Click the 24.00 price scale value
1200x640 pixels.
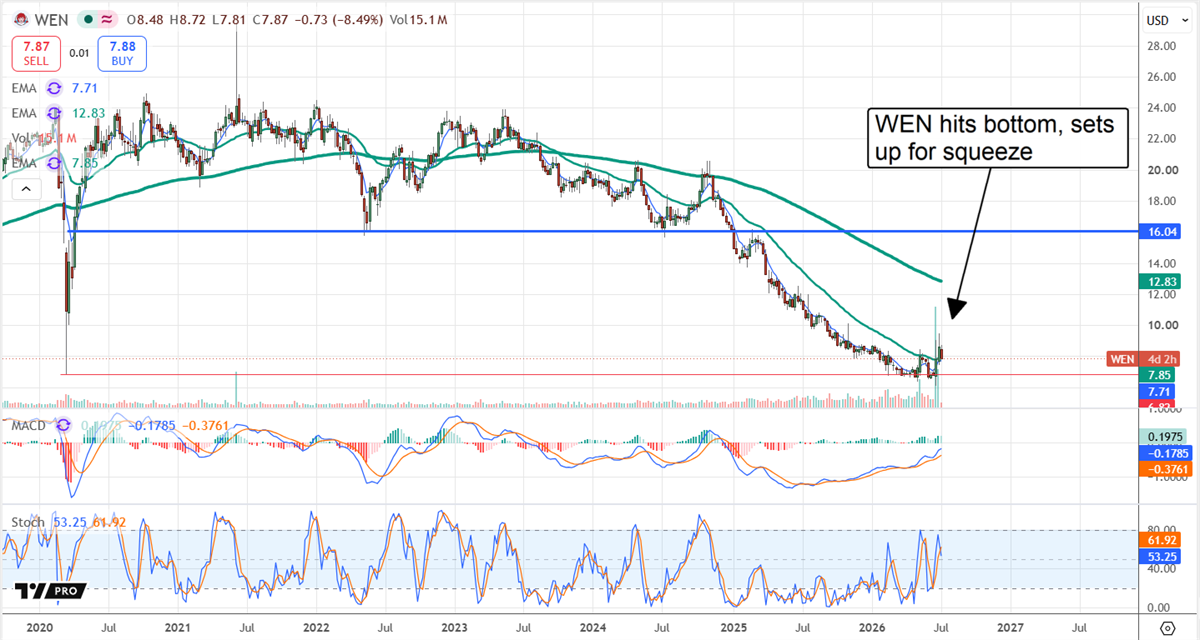1160,108
